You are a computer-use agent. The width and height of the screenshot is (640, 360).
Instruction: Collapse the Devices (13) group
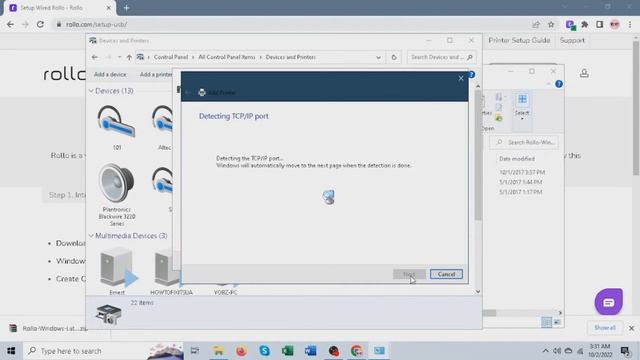pyautogui.click(x=91, y=91)
